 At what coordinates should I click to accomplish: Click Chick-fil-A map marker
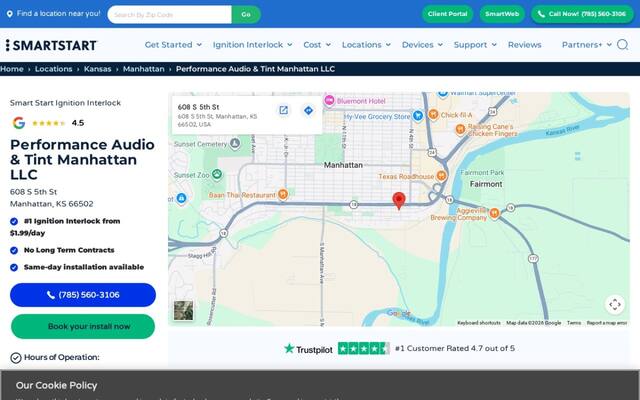coord(433,115)
